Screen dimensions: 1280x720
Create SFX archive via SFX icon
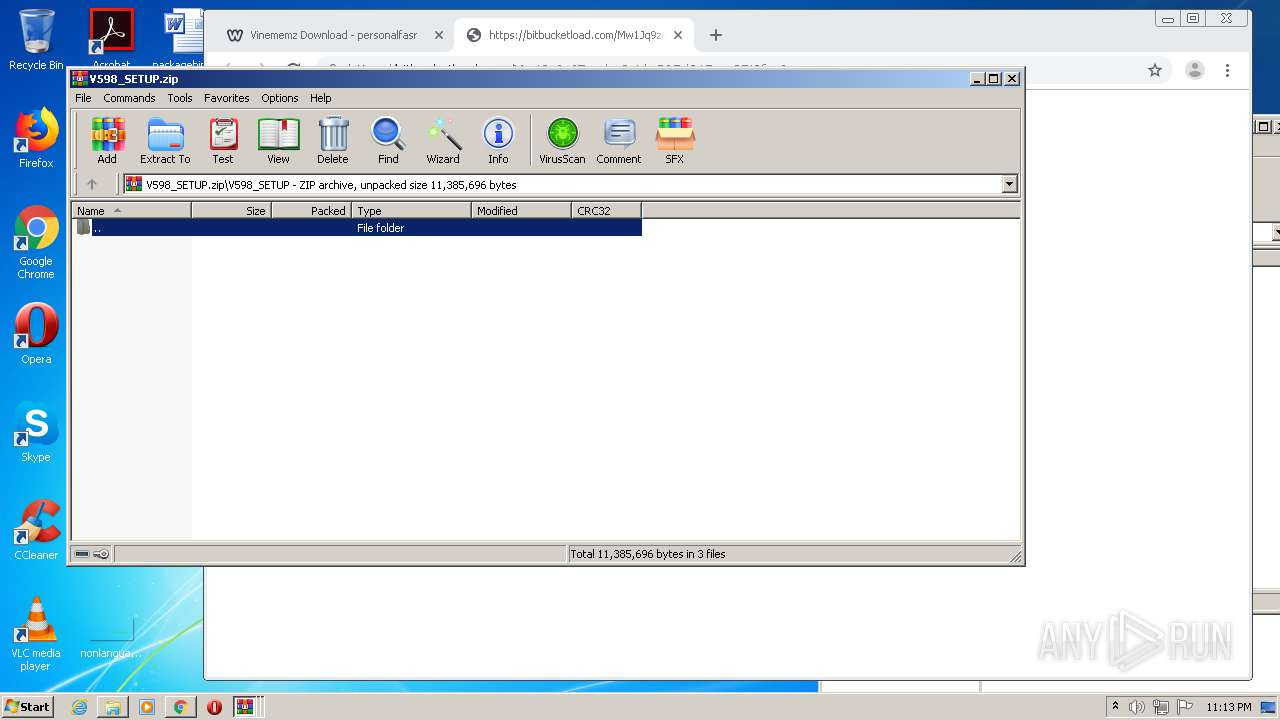coord(675,140)
